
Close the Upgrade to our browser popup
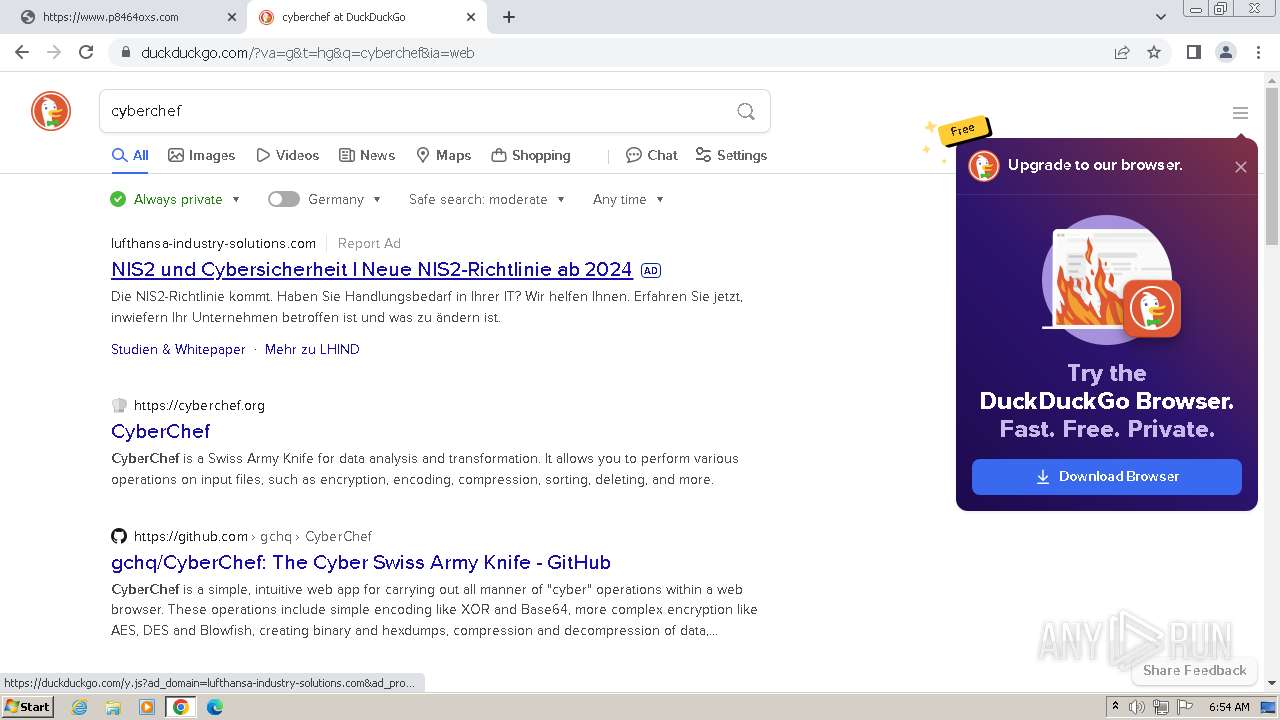point(1240,167)
